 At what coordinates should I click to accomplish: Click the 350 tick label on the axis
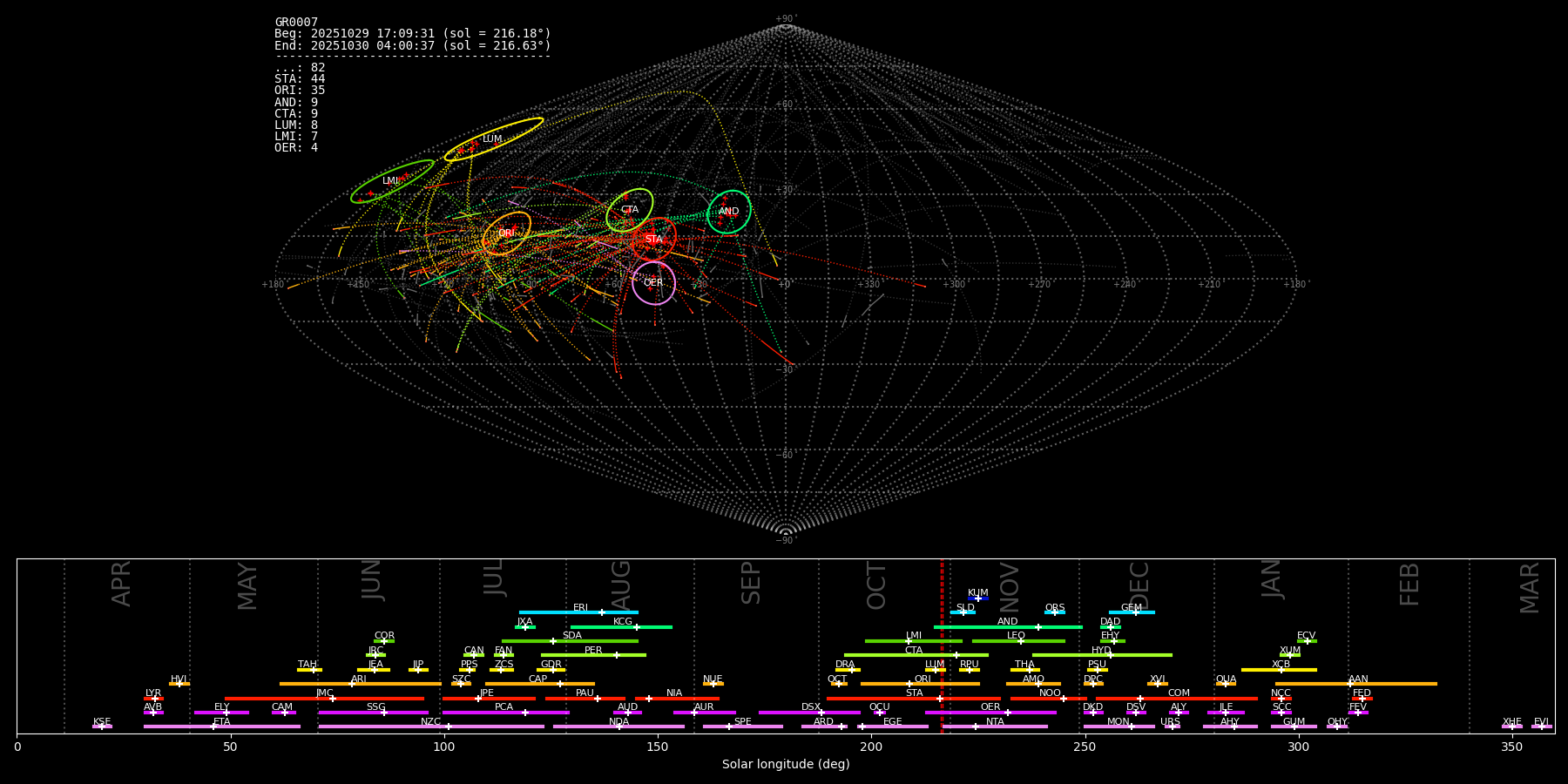[x=1511, y=747]
